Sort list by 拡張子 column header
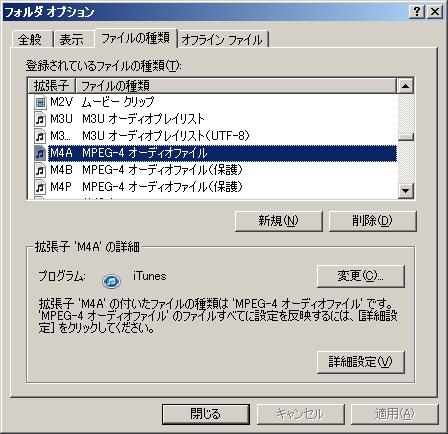Image resolution: width=448 pixels, height=434 pixels. [x=51, y=86]
